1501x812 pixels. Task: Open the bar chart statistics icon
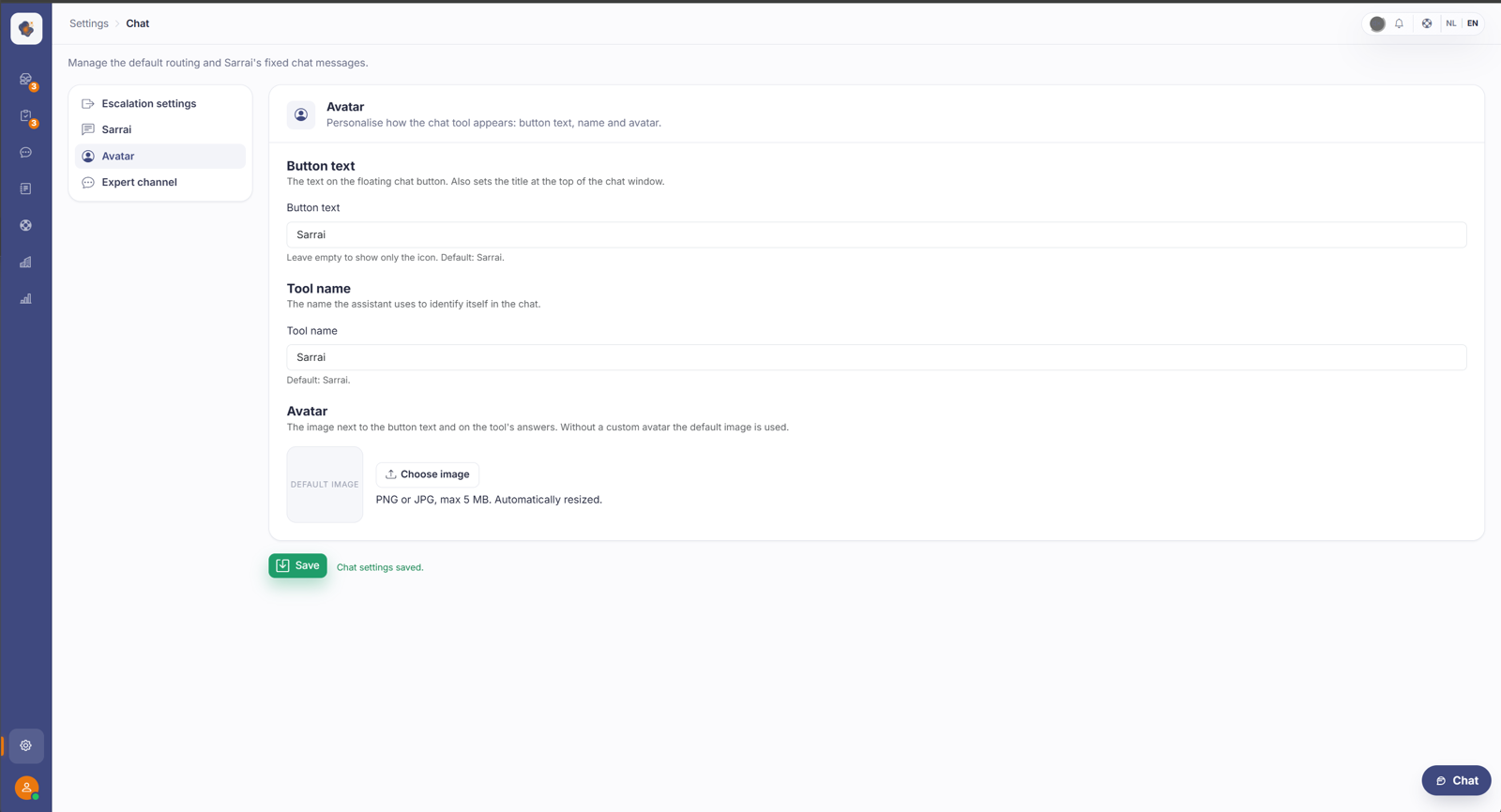point(26,299)
